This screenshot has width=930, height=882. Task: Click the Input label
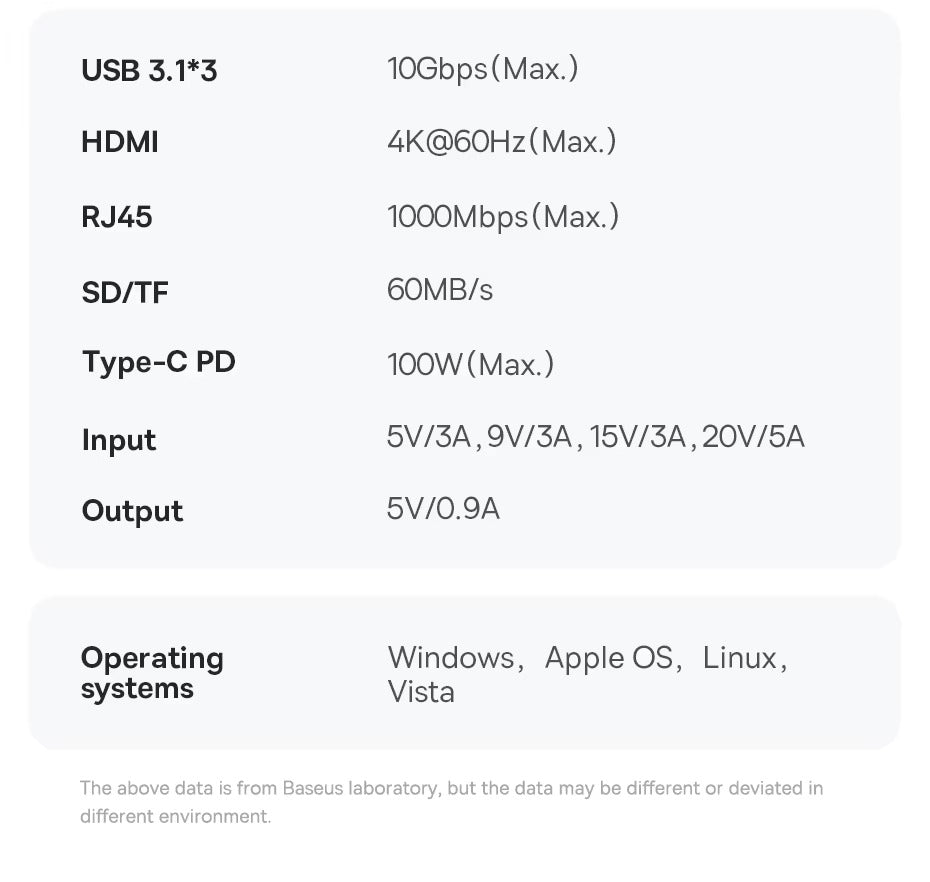(119, 440)
